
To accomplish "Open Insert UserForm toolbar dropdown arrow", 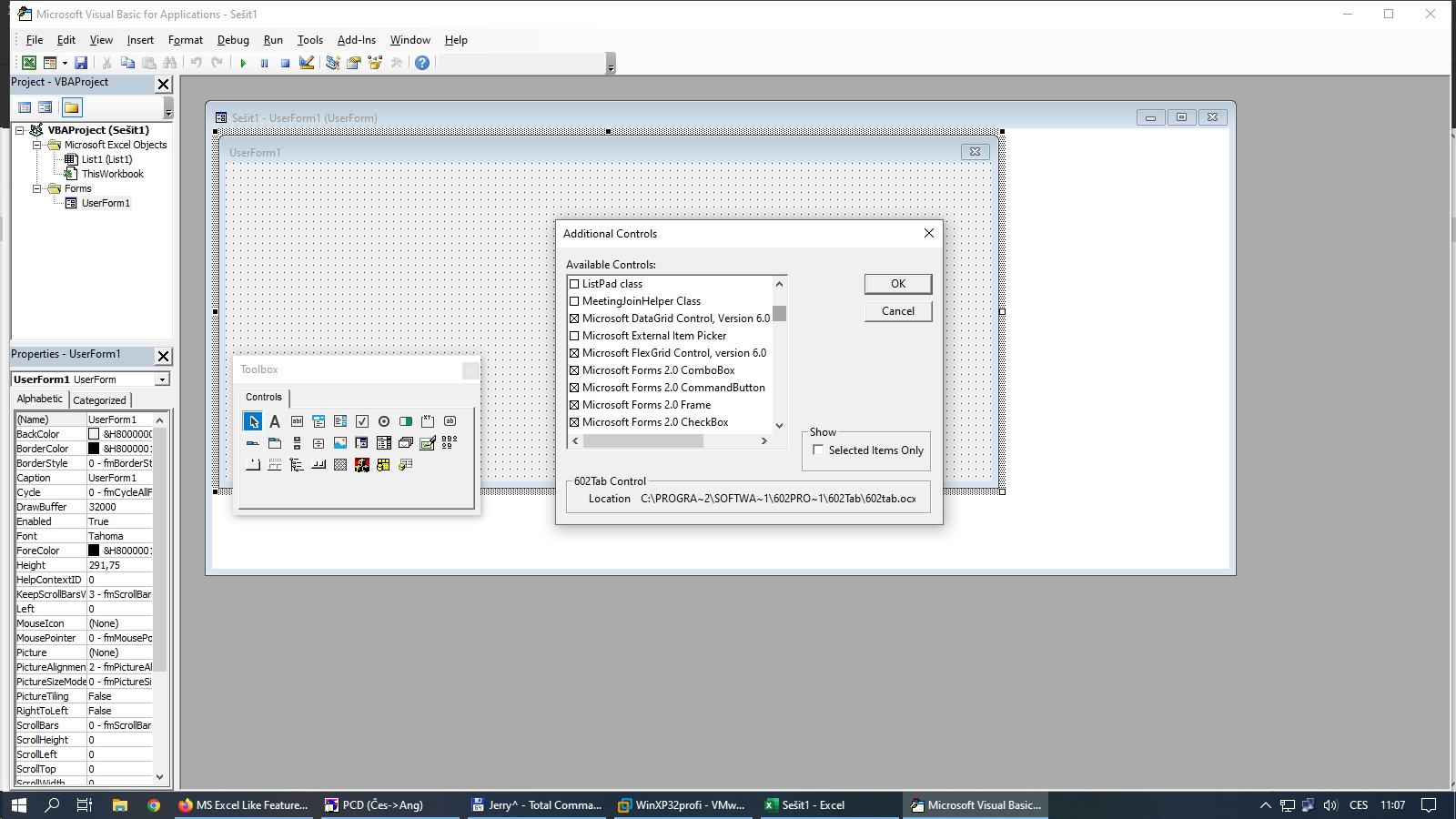I will tap(65, 63).
